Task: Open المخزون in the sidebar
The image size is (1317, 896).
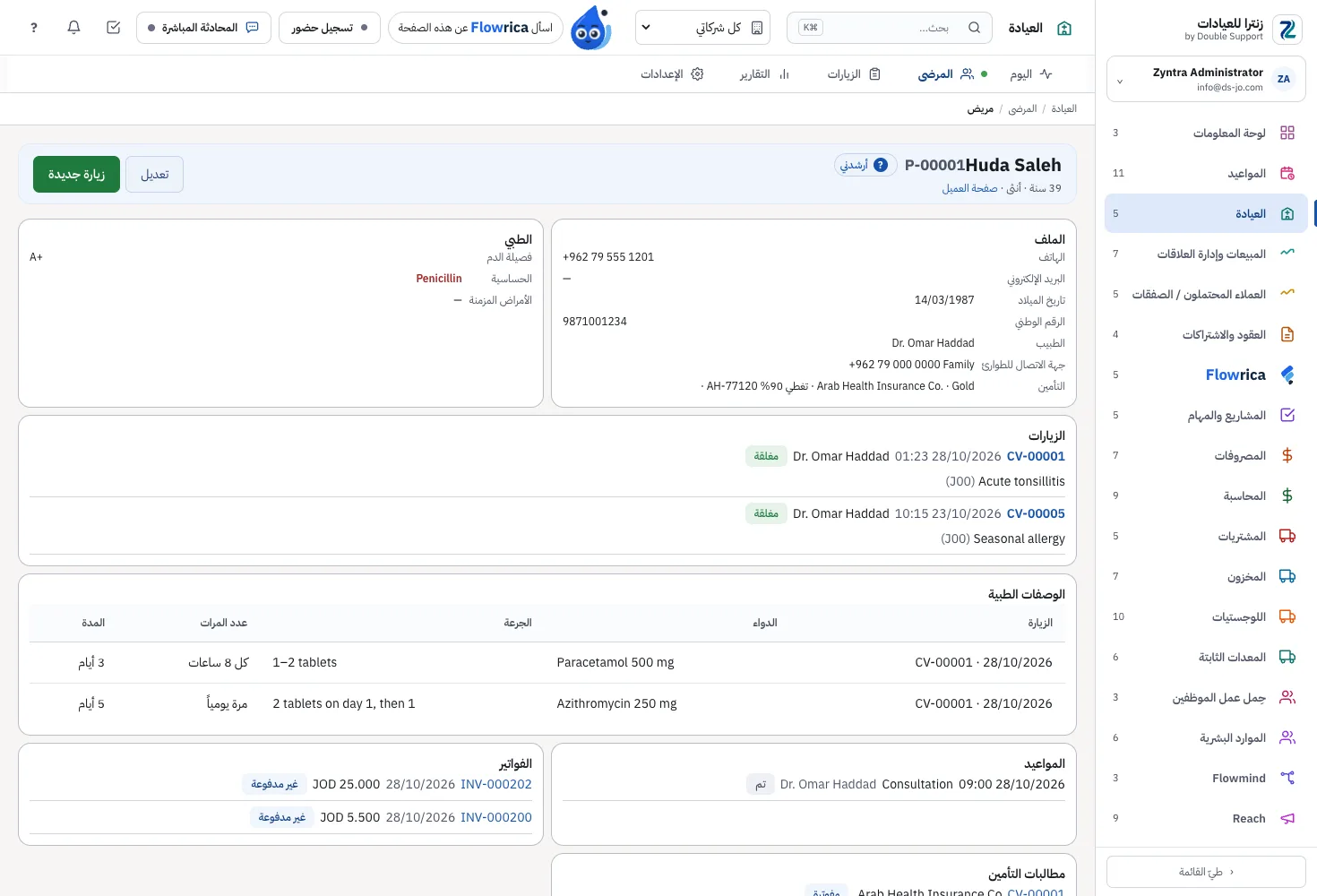Action: (1206, 576)
